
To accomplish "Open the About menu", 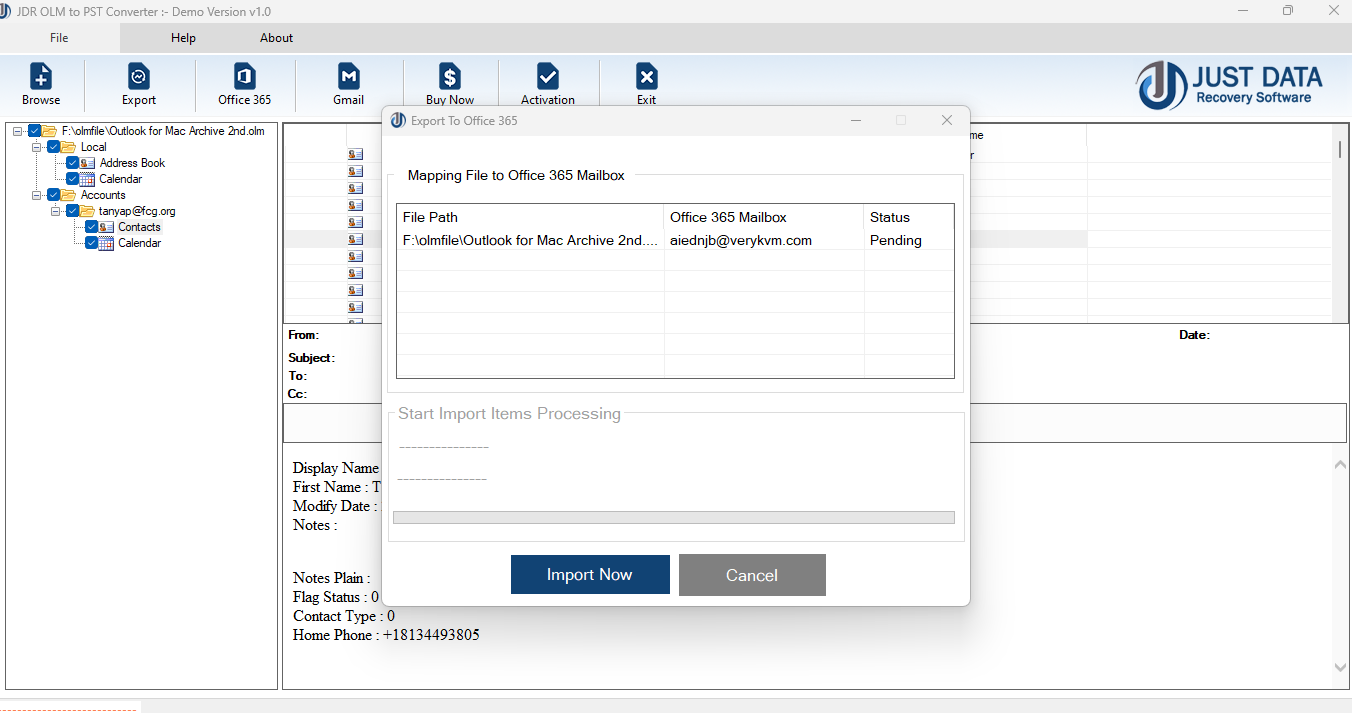I will point(277,38).
